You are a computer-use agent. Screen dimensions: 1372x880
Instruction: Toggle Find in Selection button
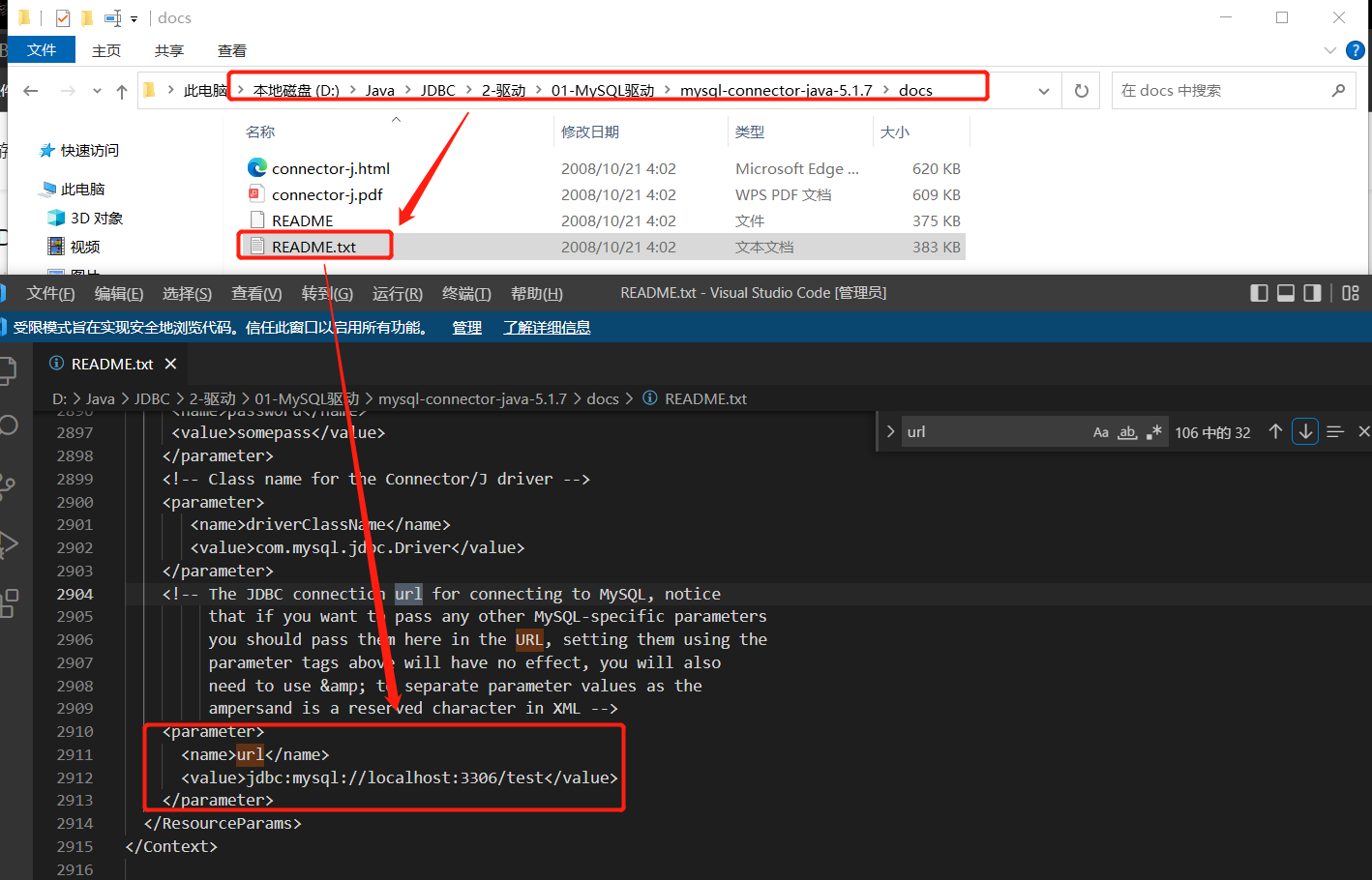coord(1335,431)
